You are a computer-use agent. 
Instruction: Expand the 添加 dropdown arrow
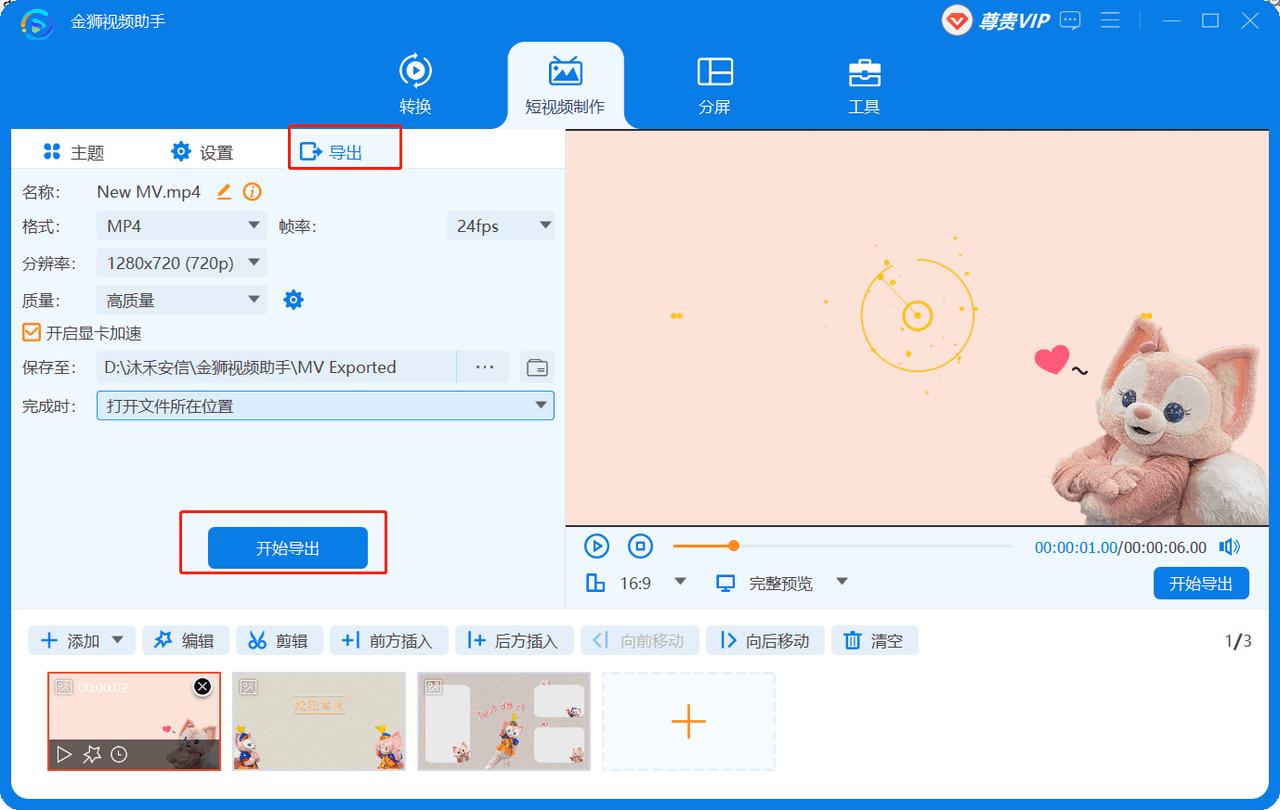[118, 641]
